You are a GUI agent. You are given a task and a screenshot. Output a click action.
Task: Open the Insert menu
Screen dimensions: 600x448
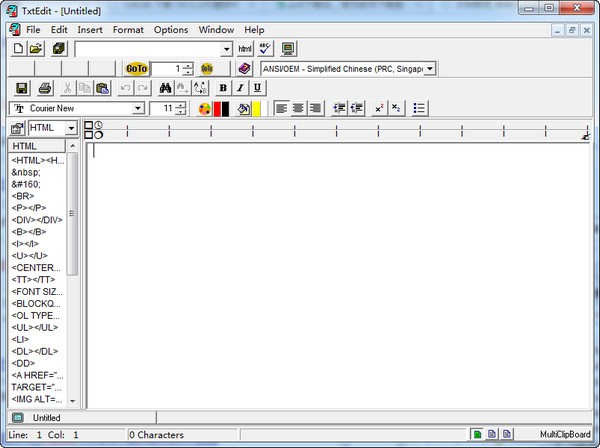tap(90, 30)
